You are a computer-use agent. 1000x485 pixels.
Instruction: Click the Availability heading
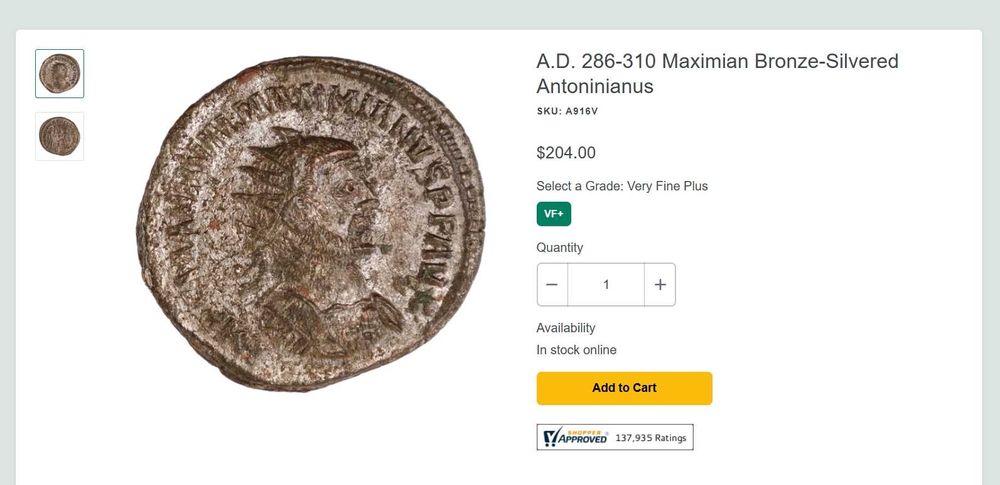click(566, 328)
